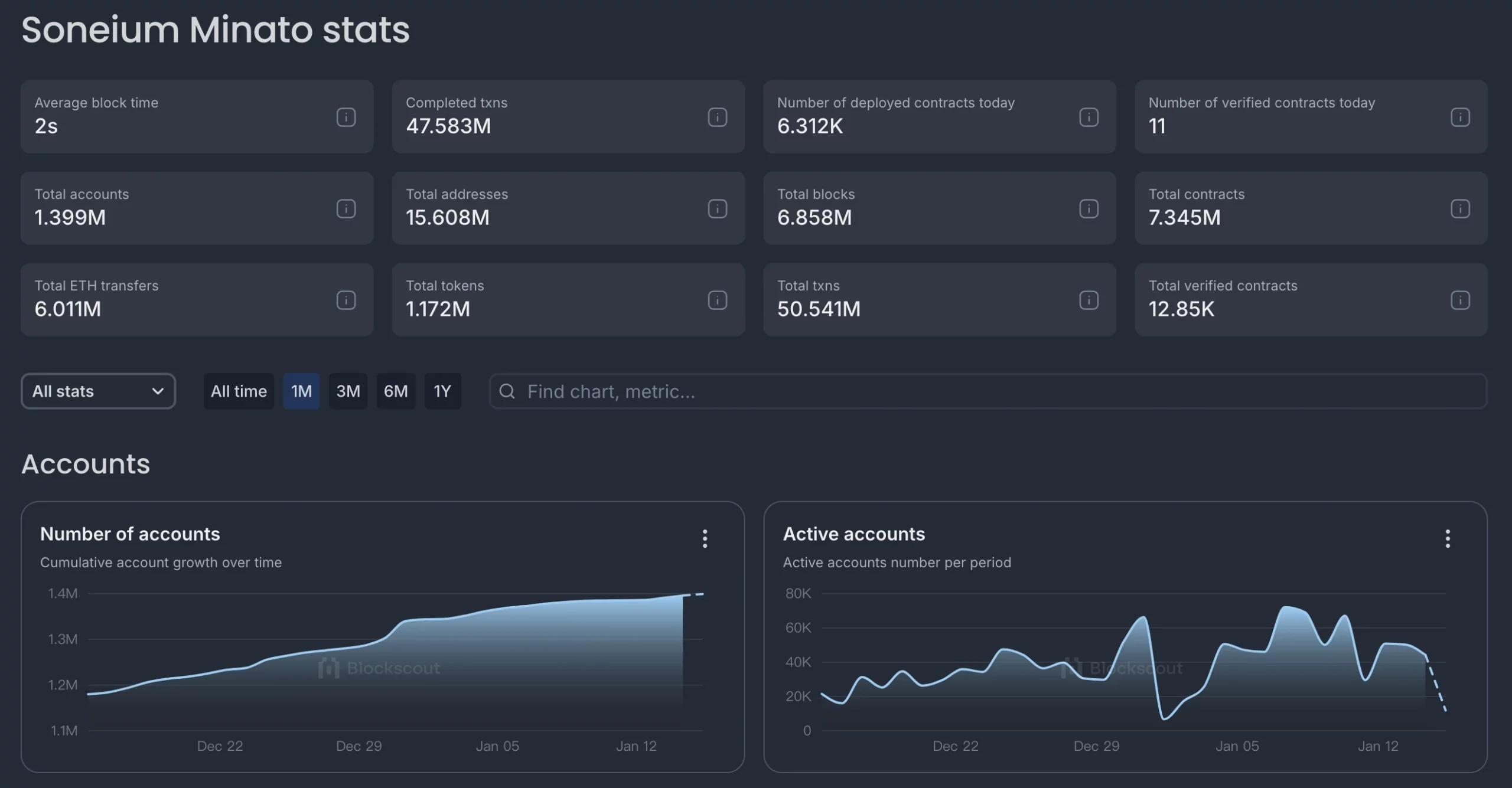Switch to the 6M time range
Image resolution: width=1512 pixels, height=788 pixels.
pyautogui.click(x=396, y=391)
